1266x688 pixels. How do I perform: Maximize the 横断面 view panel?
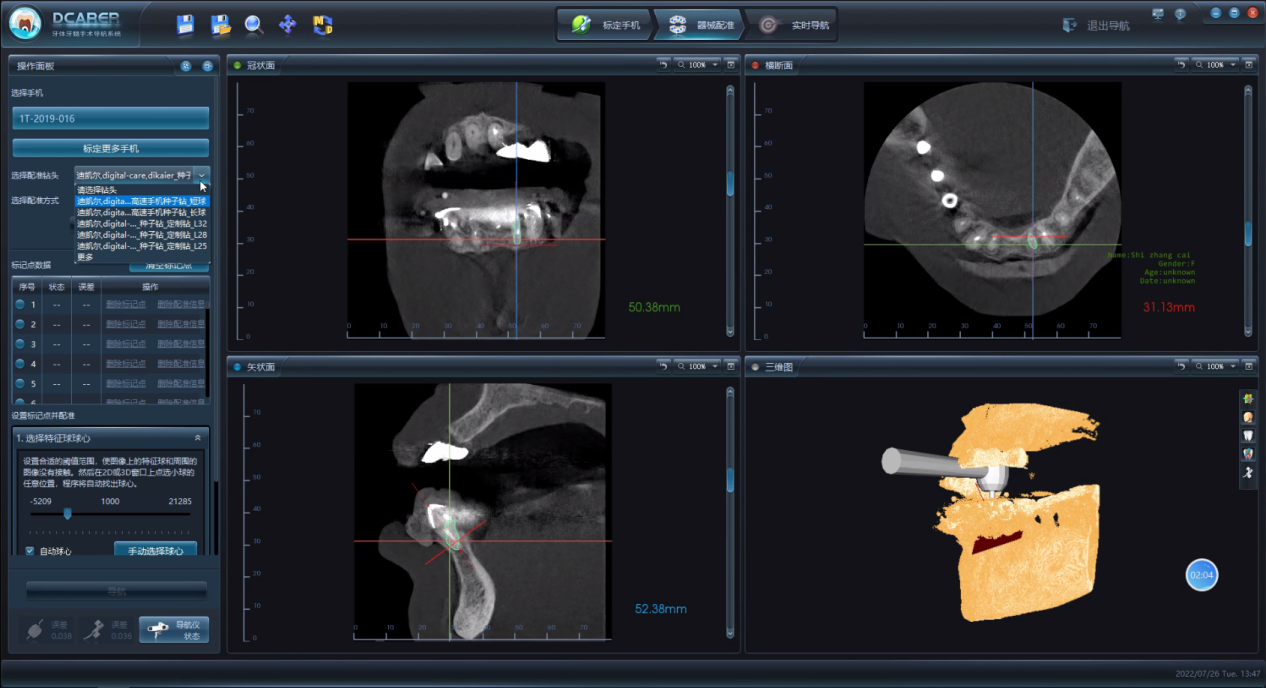1250,65
